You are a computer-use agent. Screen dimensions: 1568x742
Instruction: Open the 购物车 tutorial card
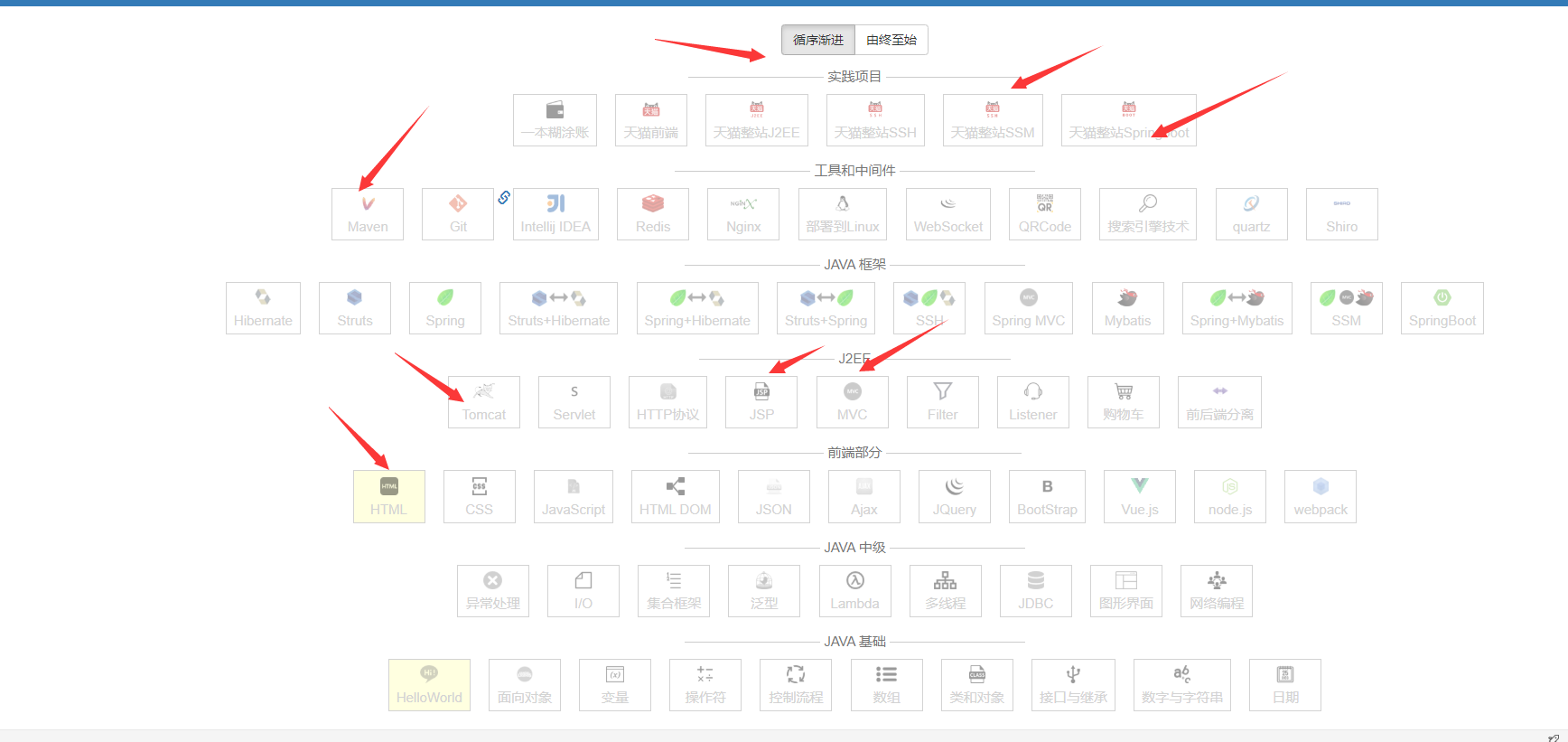click(1124, 402)
